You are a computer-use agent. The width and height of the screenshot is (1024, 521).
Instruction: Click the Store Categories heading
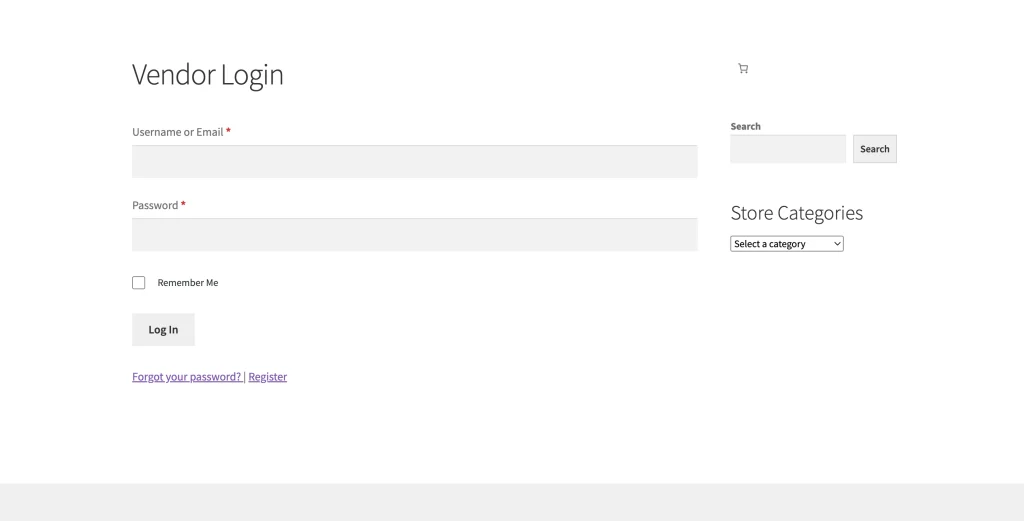click(796, 213)
